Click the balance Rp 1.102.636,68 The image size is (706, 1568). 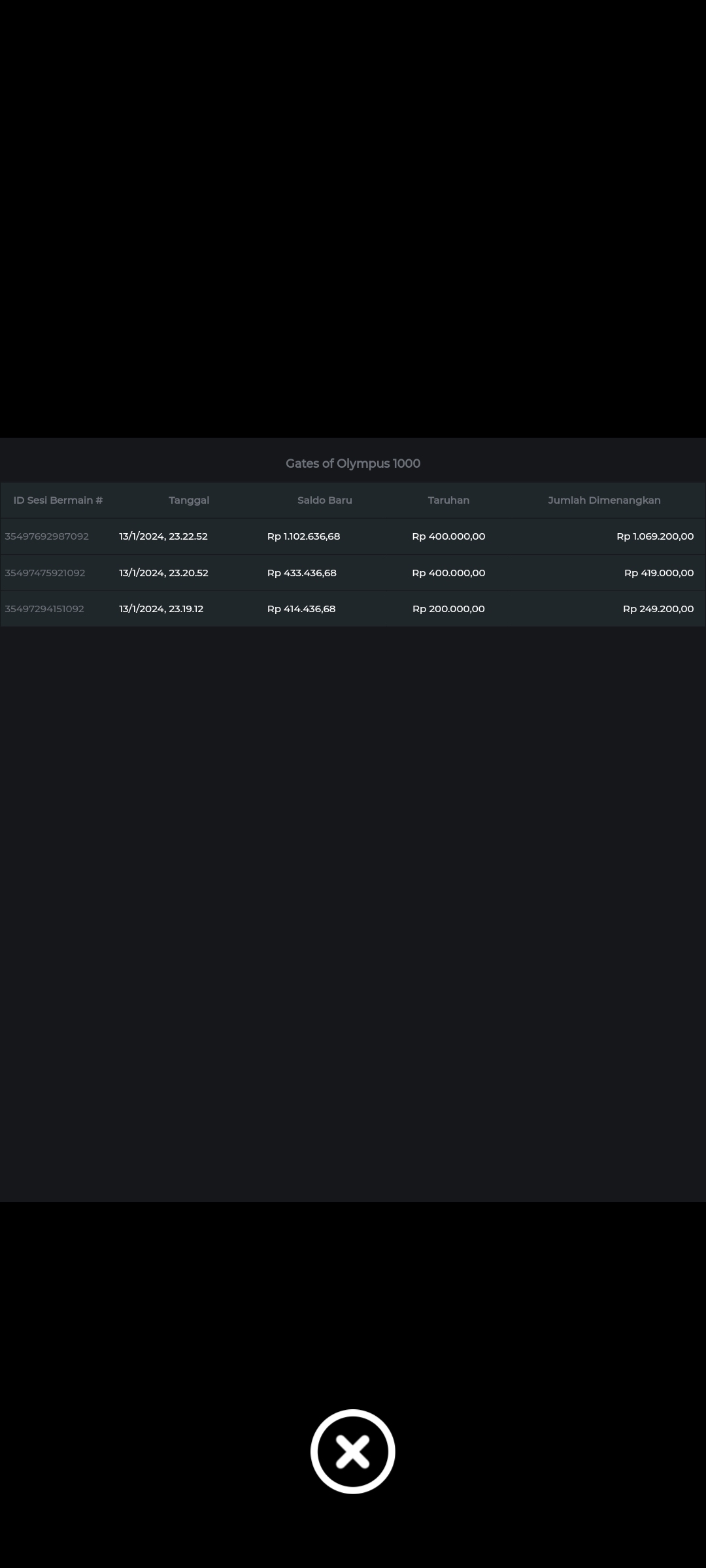coord(303,536)
